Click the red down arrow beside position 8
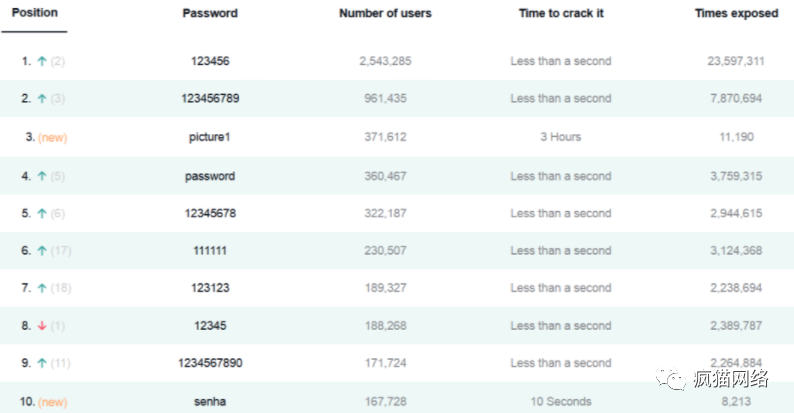 (42, 326)
